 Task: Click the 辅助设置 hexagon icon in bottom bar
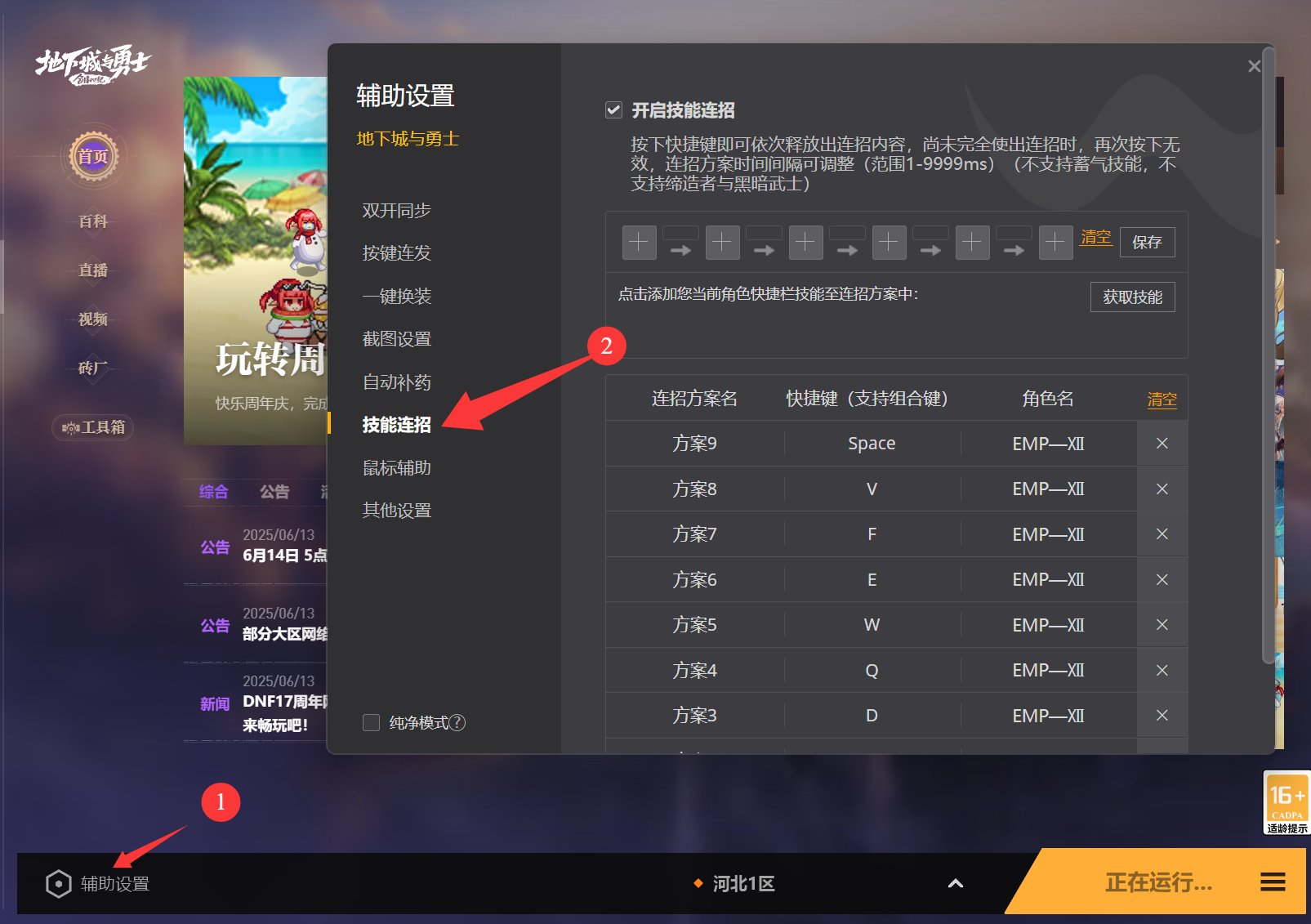click(59, 884)
